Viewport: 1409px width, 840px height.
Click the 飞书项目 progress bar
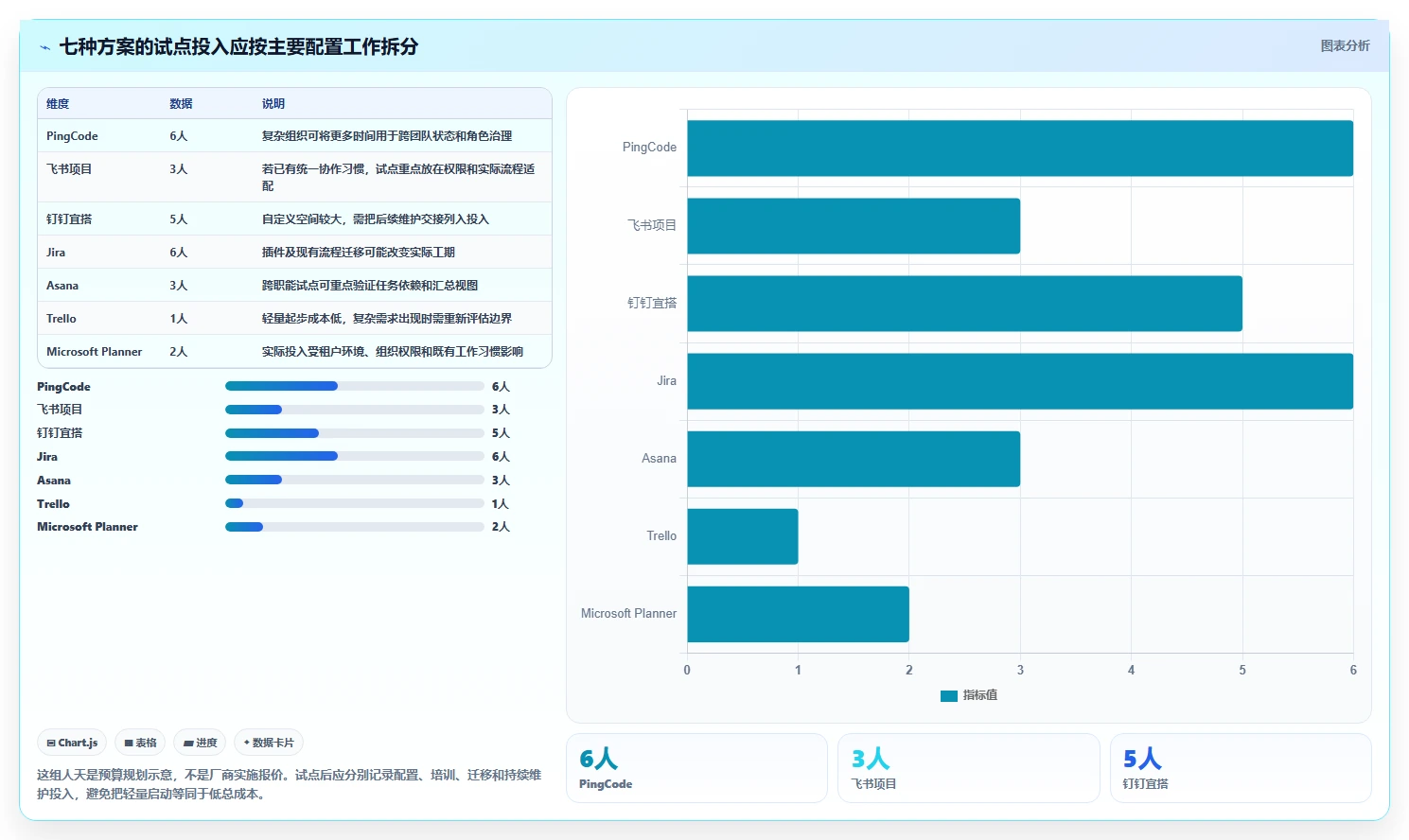355,410
